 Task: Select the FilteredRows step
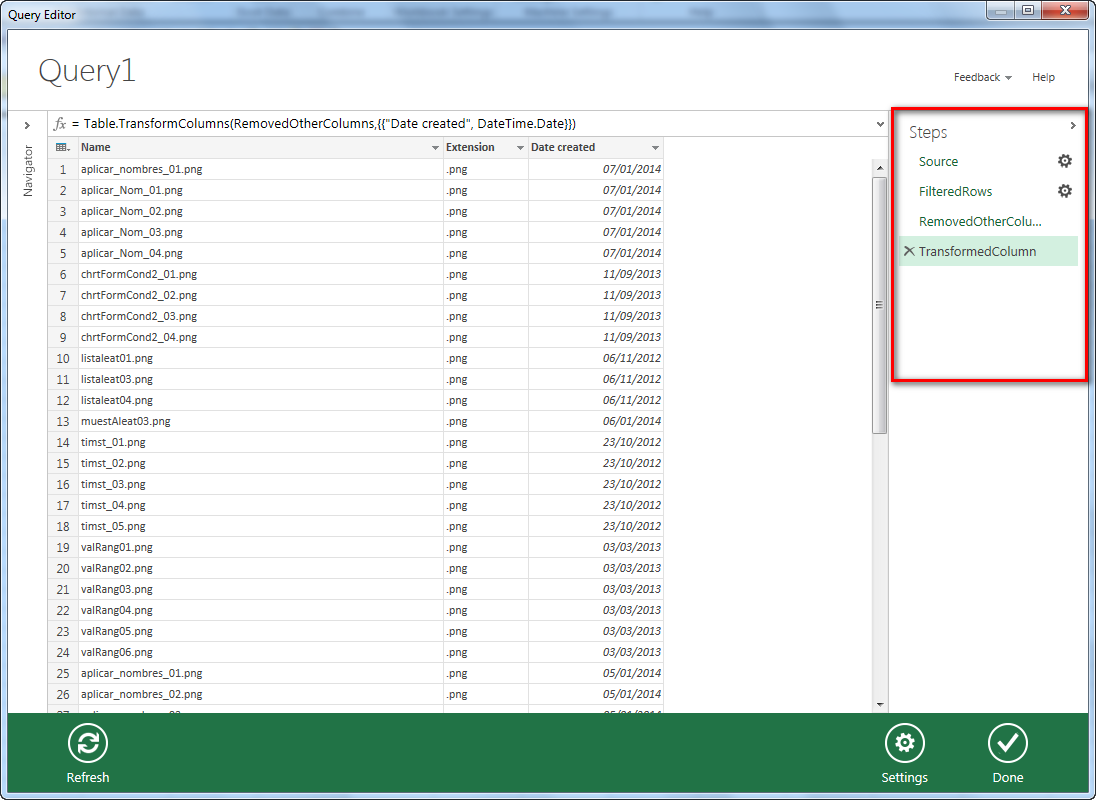pos(955,191)
